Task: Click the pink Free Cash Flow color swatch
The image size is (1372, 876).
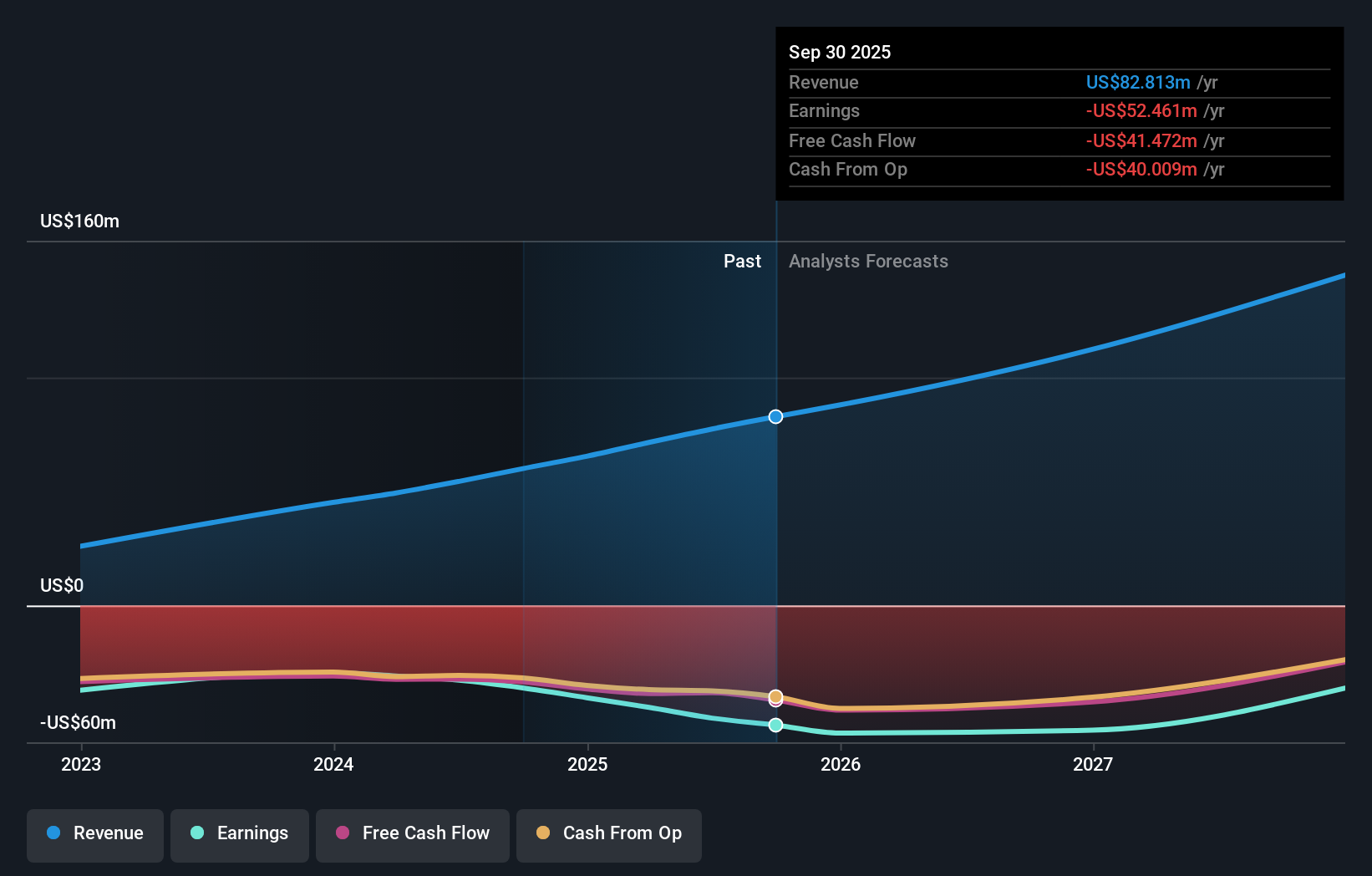Action: (x=344, y=833)
